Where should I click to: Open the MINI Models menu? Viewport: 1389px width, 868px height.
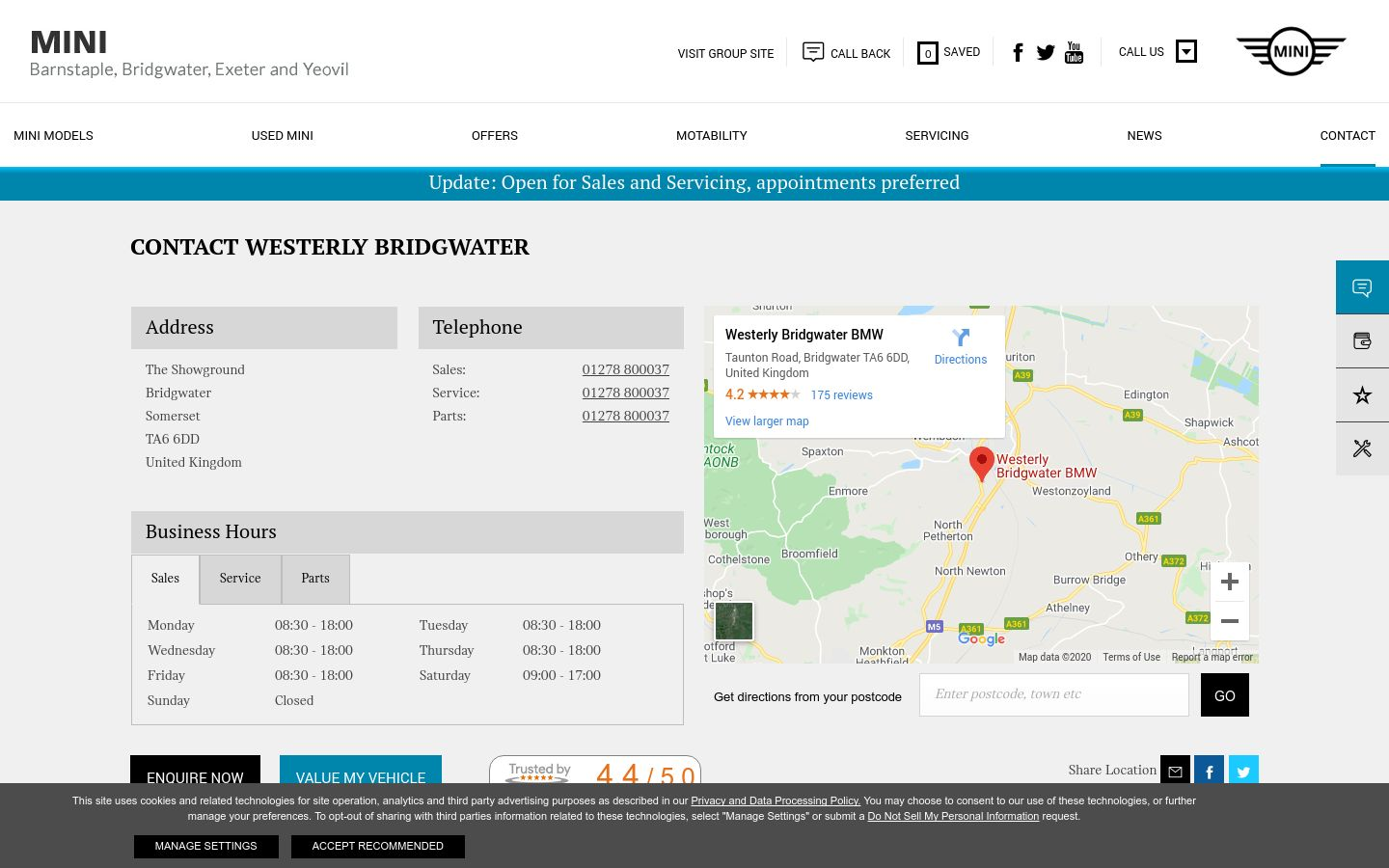tap(53, 136)
